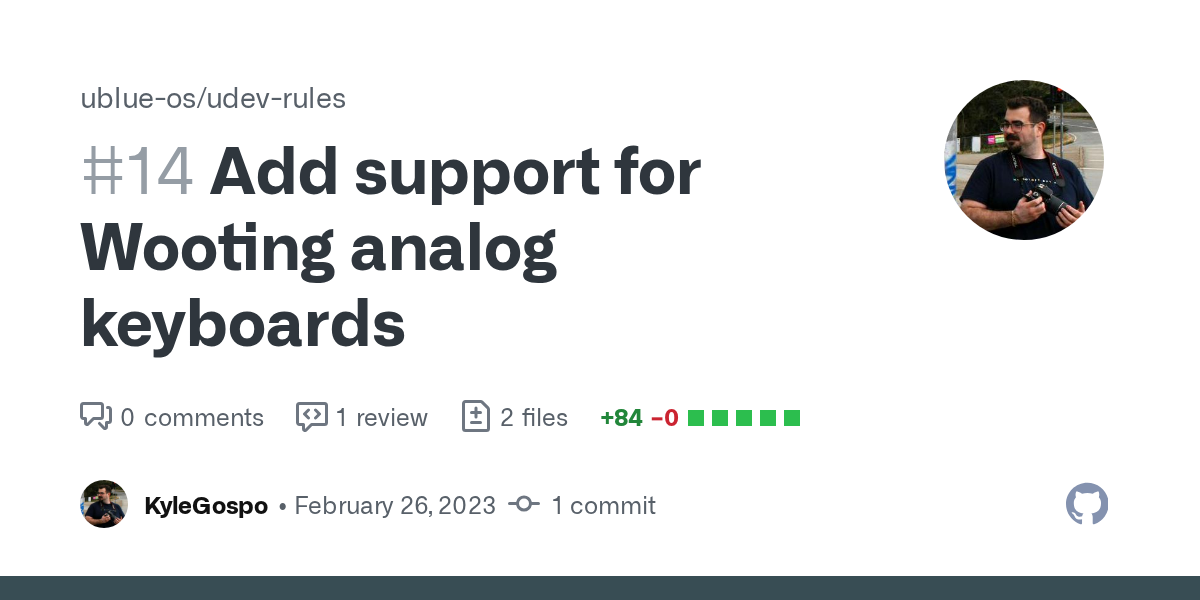Open the Wooting analog keyboards title

tap(318, 248)
